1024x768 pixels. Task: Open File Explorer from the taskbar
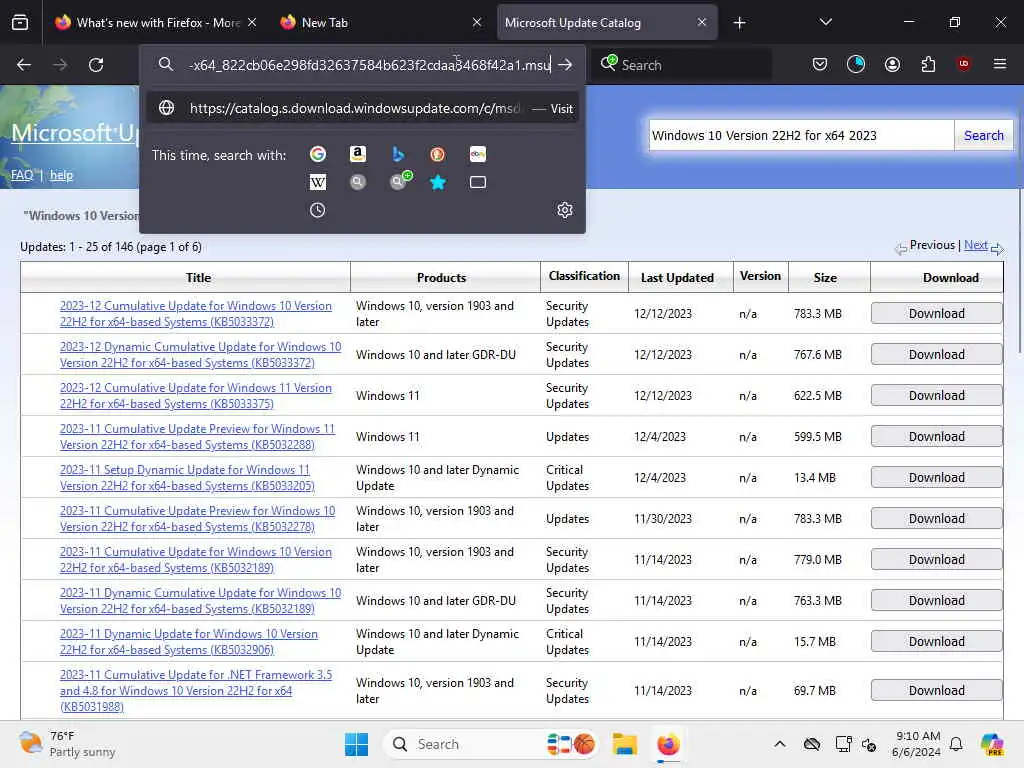point(624,744)
